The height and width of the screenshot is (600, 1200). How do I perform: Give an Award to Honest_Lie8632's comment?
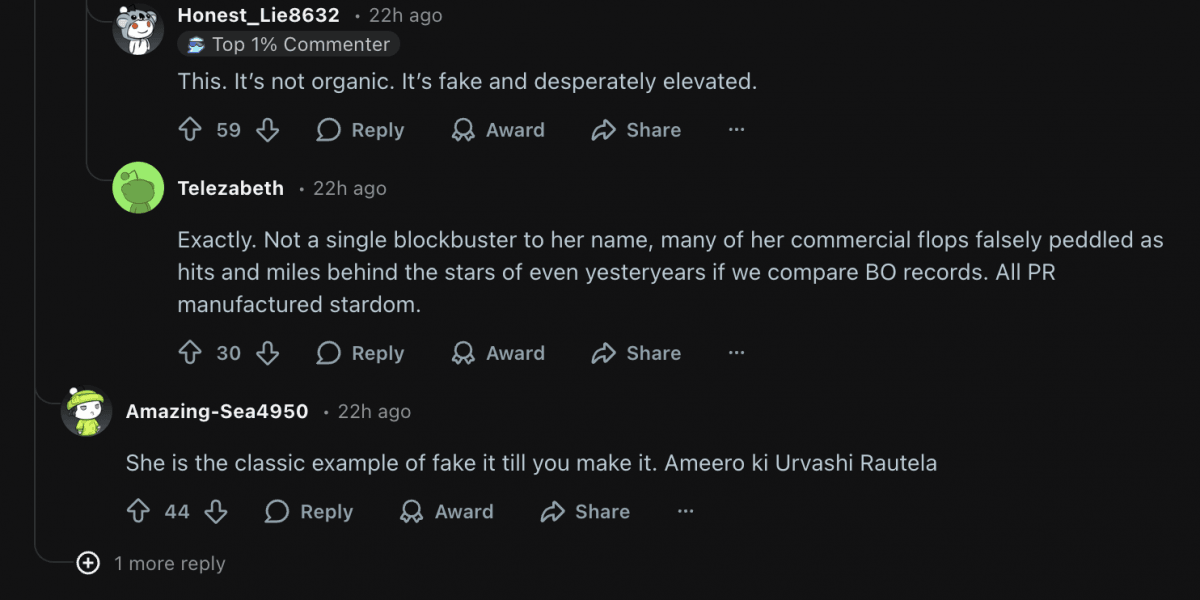[497, 130]
